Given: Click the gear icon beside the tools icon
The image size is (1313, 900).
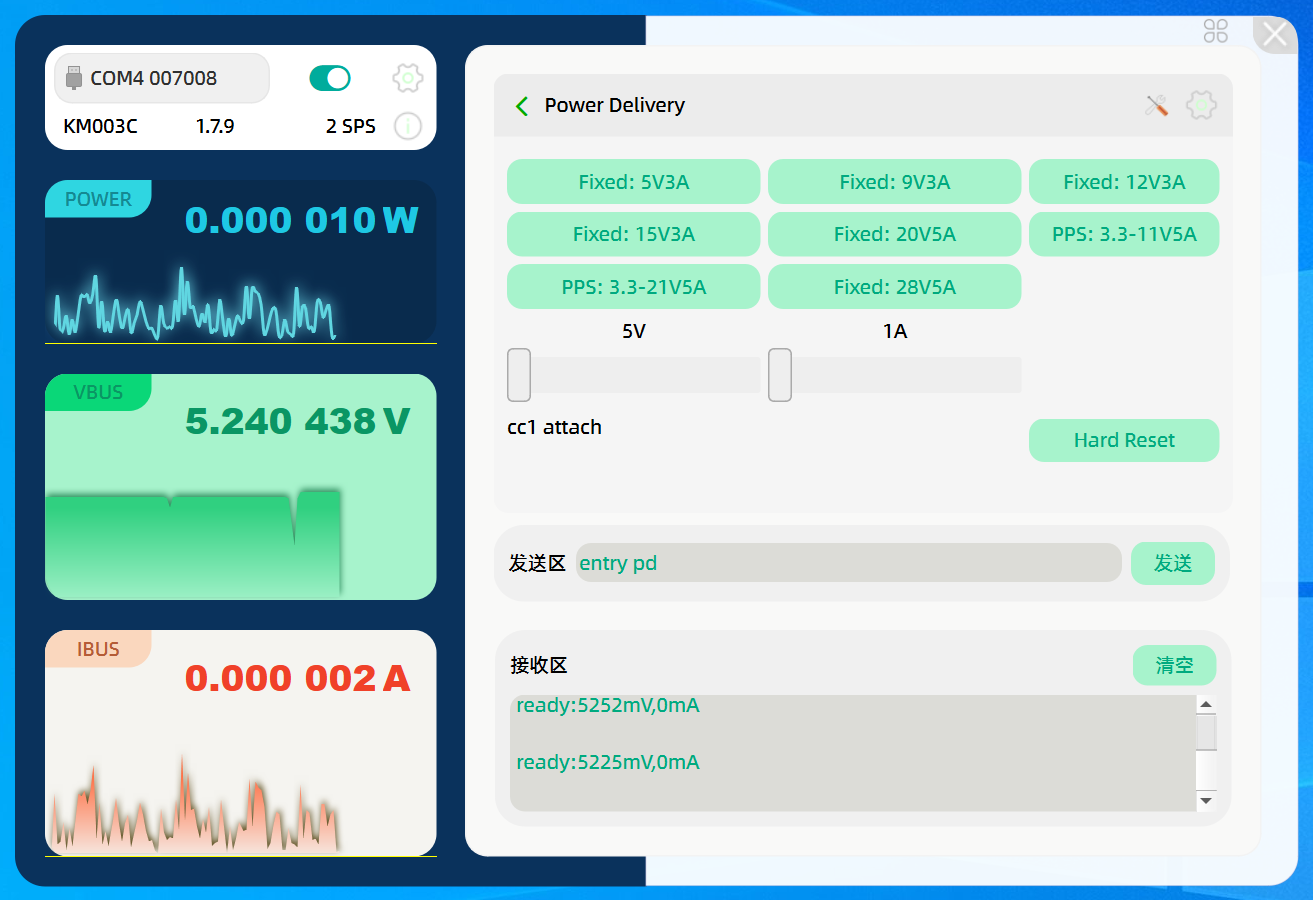Looking at the screenshot, I should [x=1201, y=105].
